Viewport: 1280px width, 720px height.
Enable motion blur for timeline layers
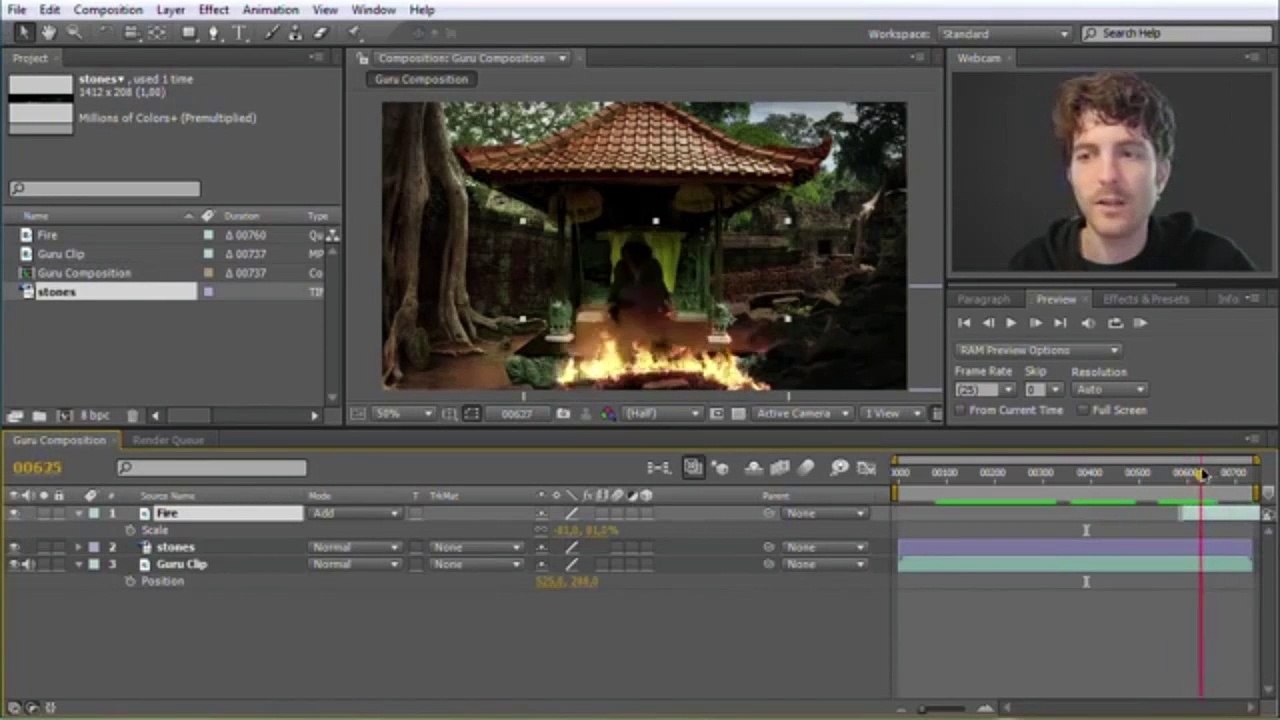point(806,467)
